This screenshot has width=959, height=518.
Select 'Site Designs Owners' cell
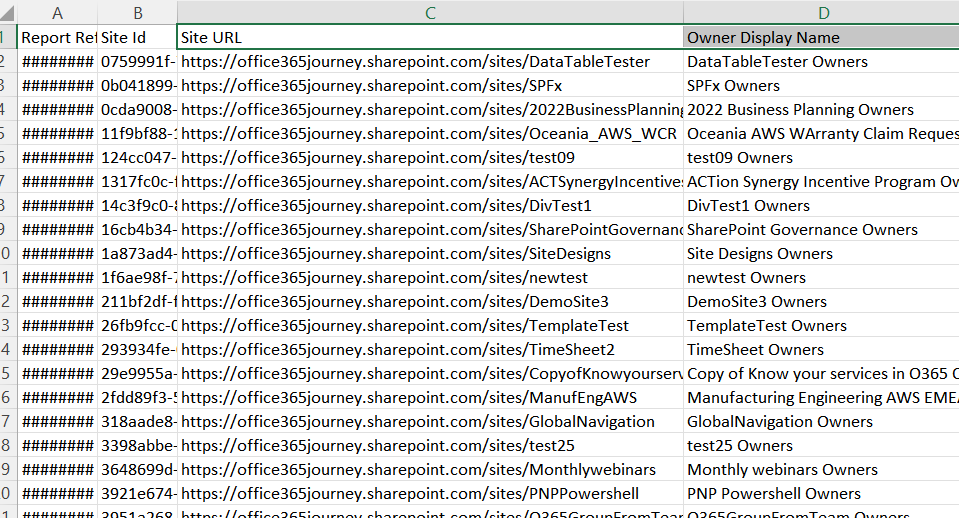click(821, 254)
